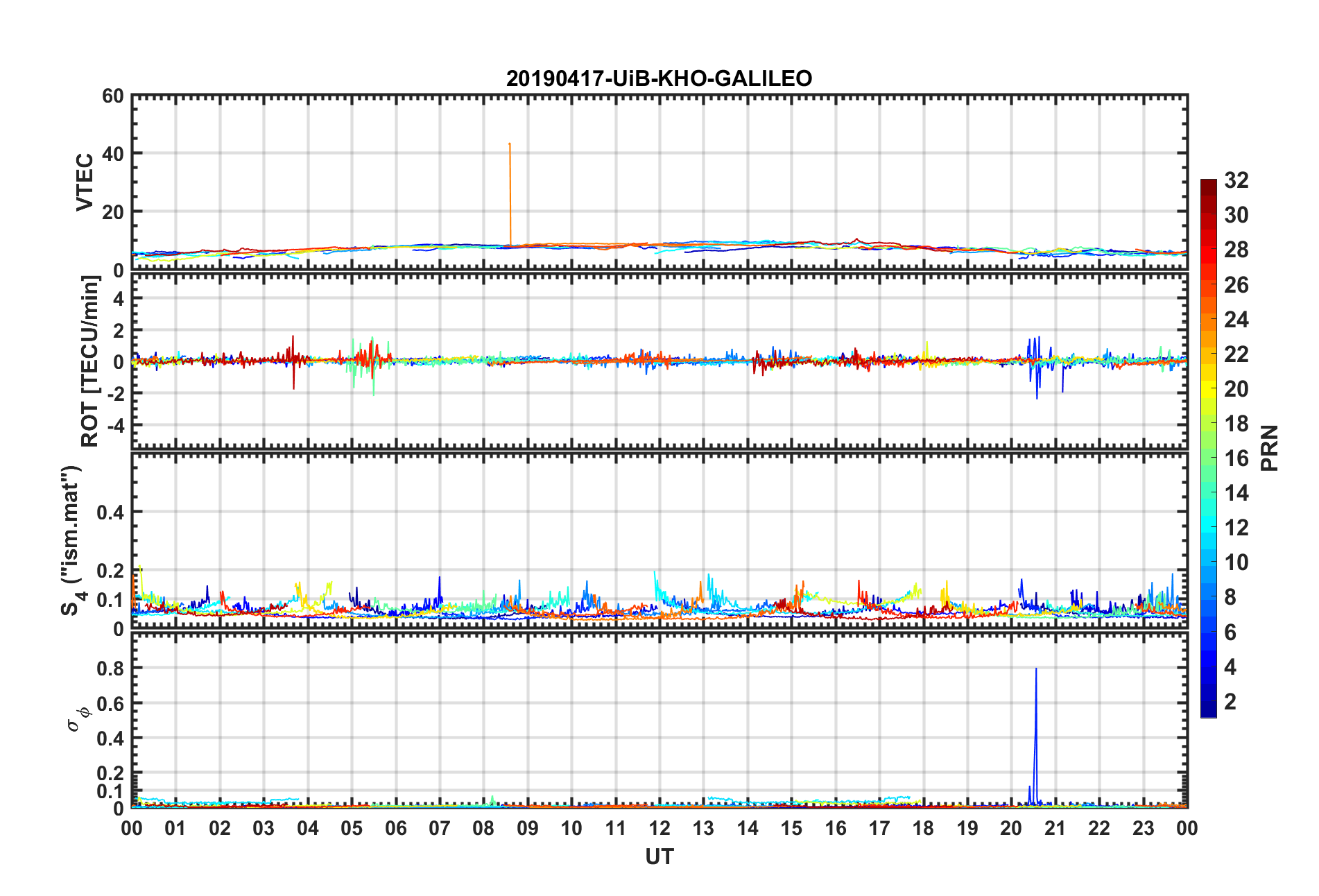Click ROT axis tick label -4
The image size is (1319, 896).
115,424
